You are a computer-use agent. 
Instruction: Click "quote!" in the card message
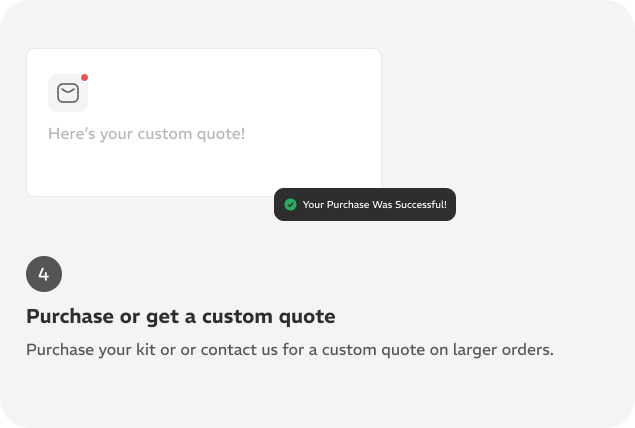pyautogui.click(x=221, y=134)
